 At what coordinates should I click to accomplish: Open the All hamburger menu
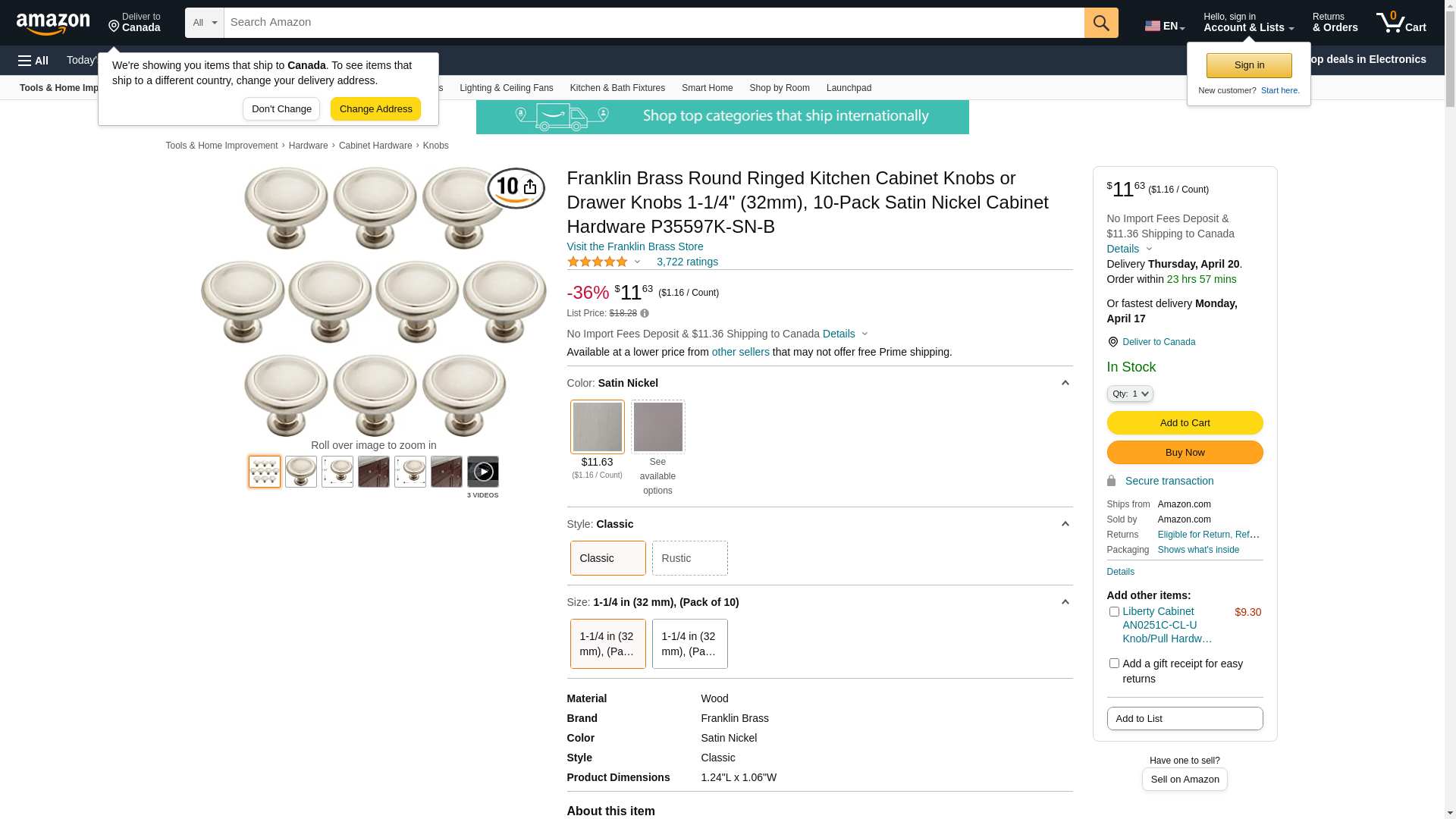[x=33, y=61]
